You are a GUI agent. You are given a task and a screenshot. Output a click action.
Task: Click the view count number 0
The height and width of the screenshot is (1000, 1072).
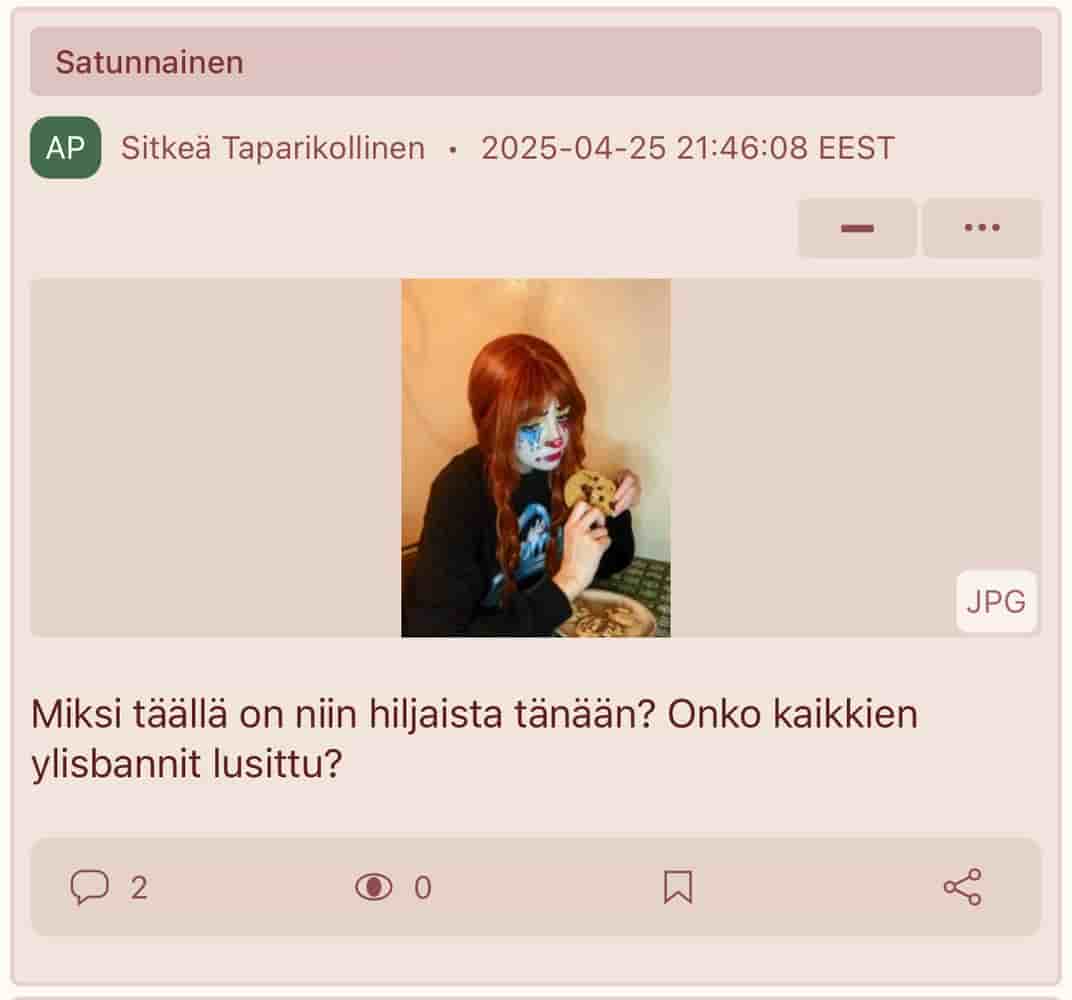pos(423,887)
